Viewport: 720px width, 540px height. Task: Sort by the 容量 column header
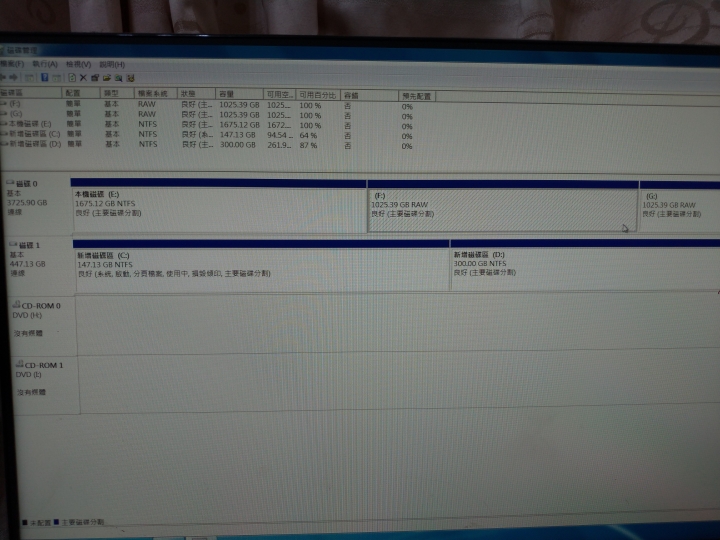pos(240,94)
